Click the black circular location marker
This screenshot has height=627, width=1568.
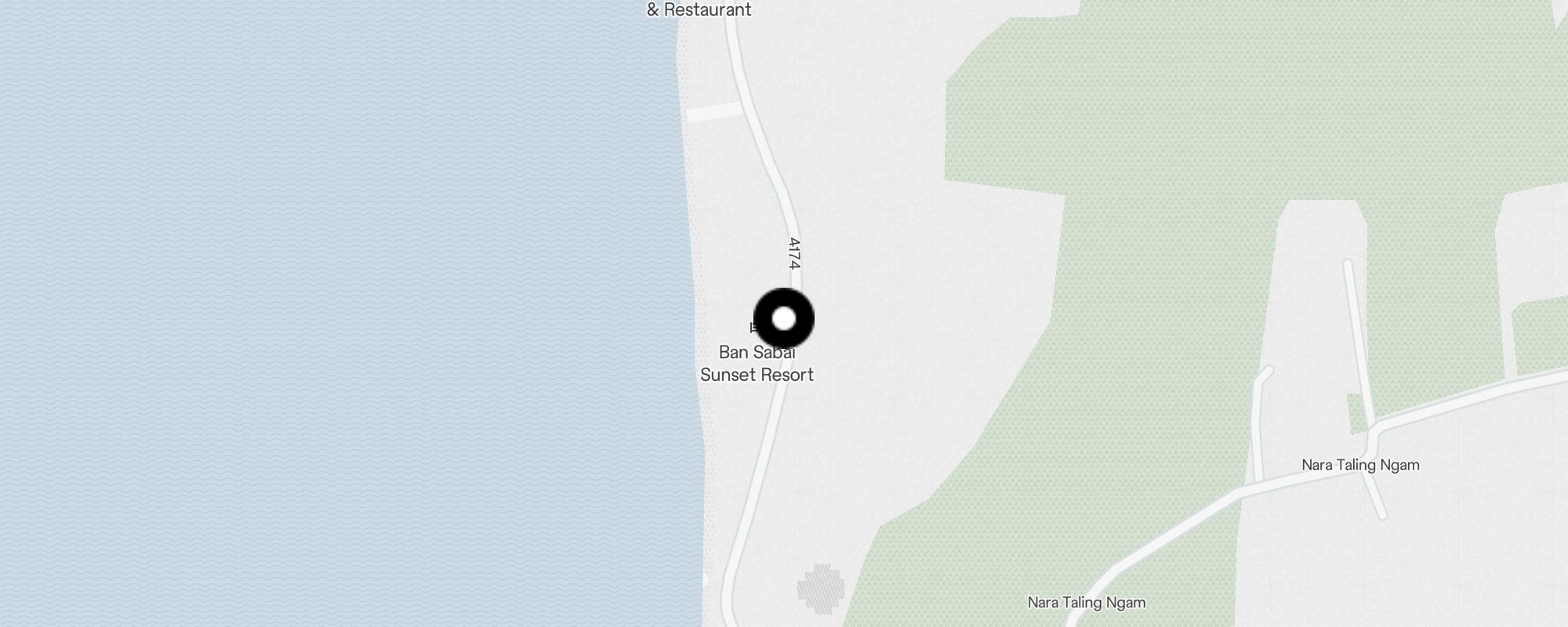[x=784, y=319]
